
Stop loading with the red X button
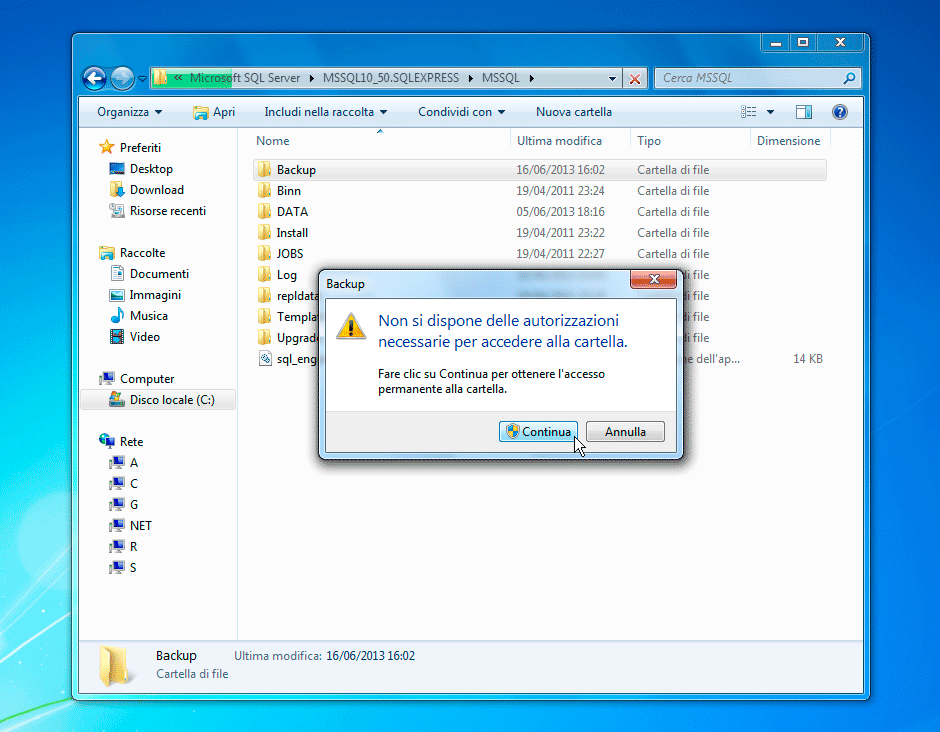click(635, 78)
